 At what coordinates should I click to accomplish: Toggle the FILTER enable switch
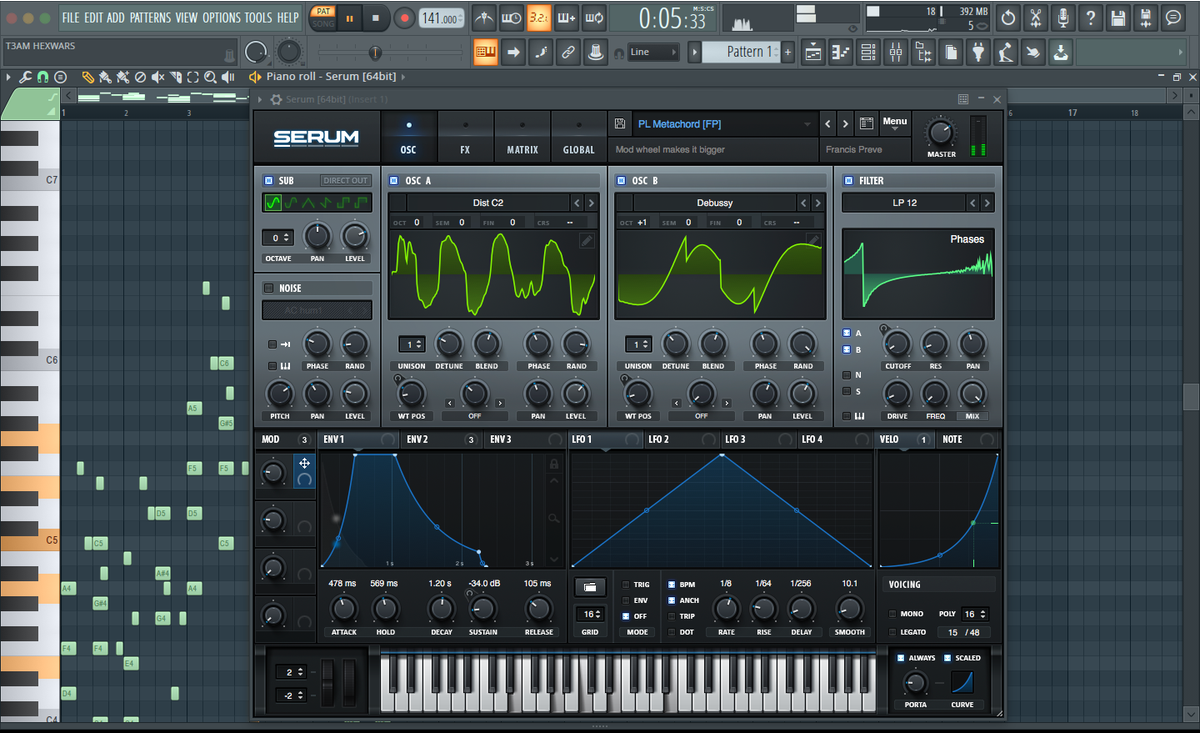point(848,181)
